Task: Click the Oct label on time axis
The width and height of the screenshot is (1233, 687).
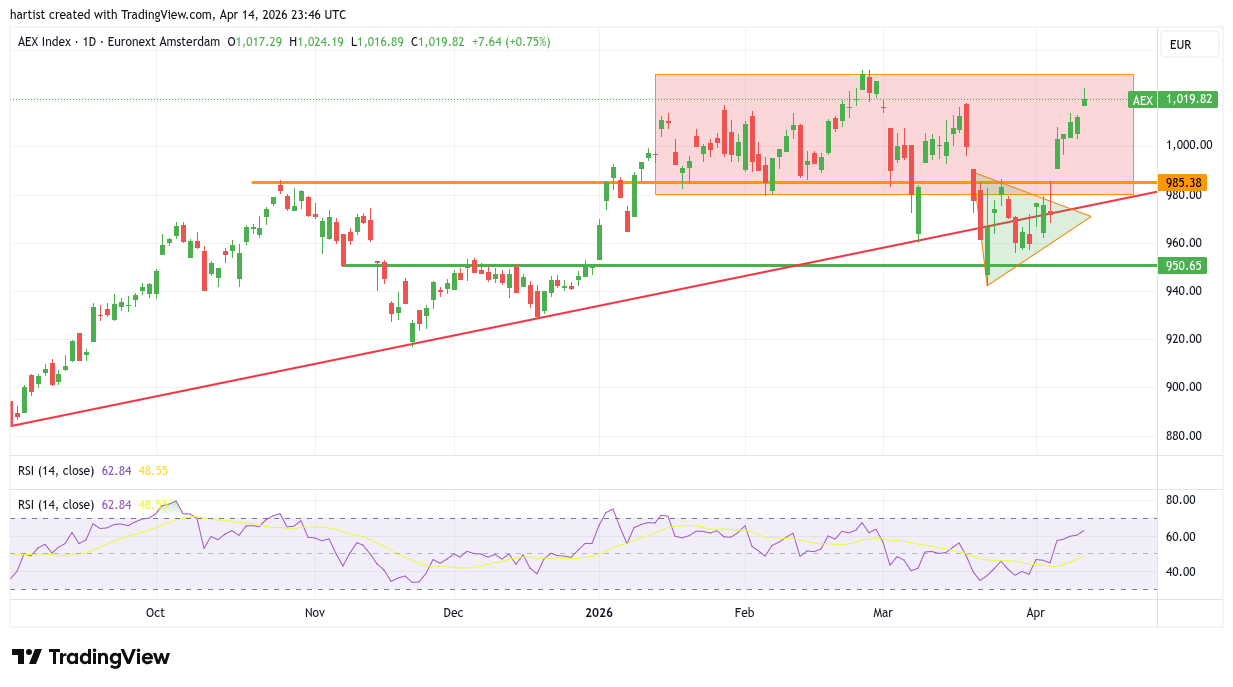Action: pyautogui.click(x=155, y=612)
